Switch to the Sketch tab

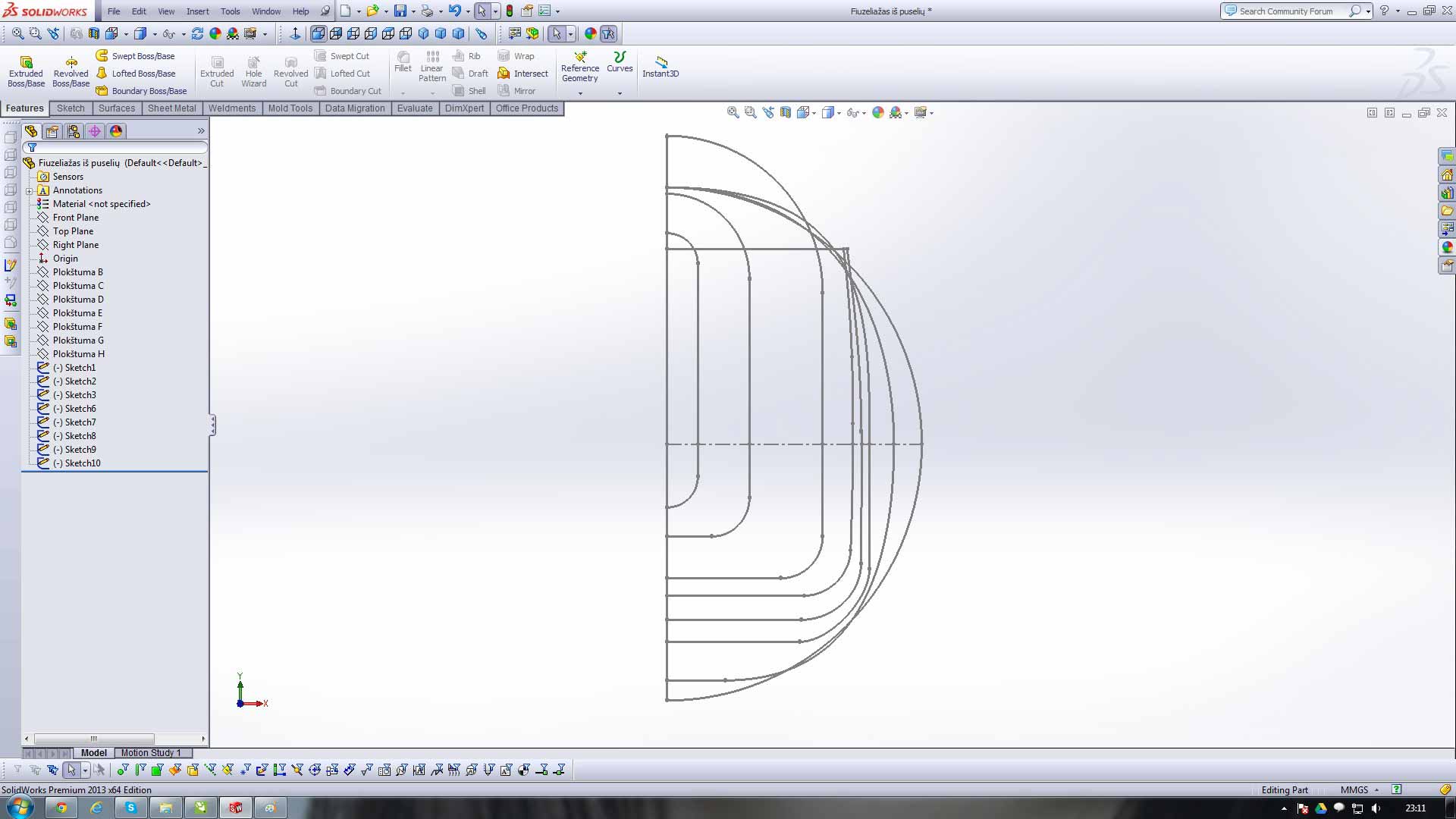click(x=71, y=108)
